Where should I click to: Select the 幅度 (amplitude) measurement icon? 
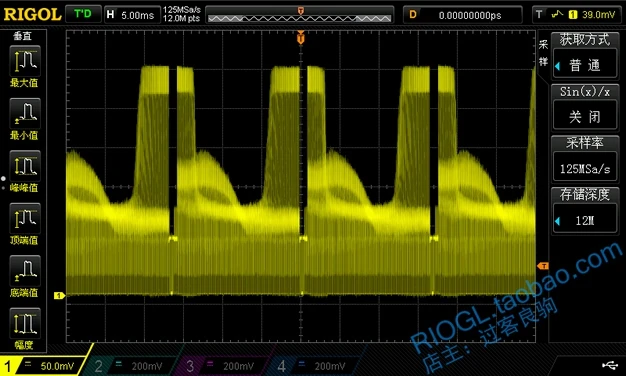pyautogui.click(x=25, y=324)
